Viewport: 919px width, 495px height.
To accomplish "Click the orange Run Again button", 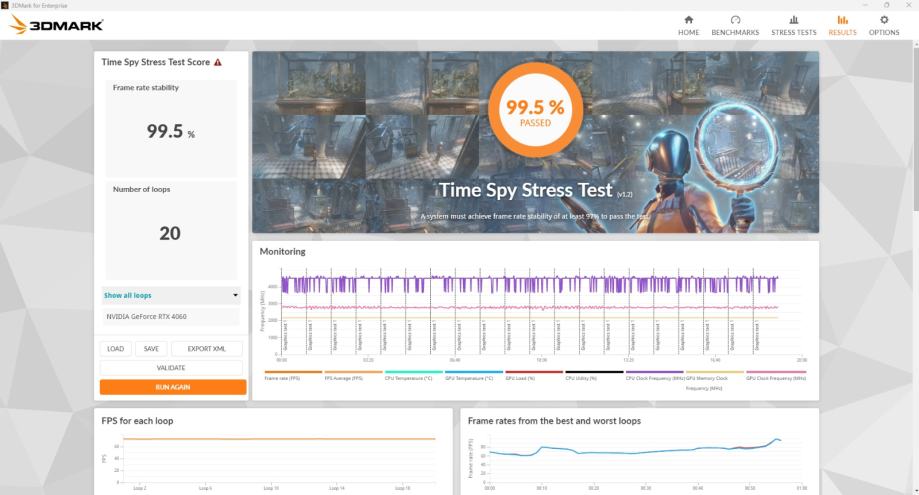I will tap(172, 387).
